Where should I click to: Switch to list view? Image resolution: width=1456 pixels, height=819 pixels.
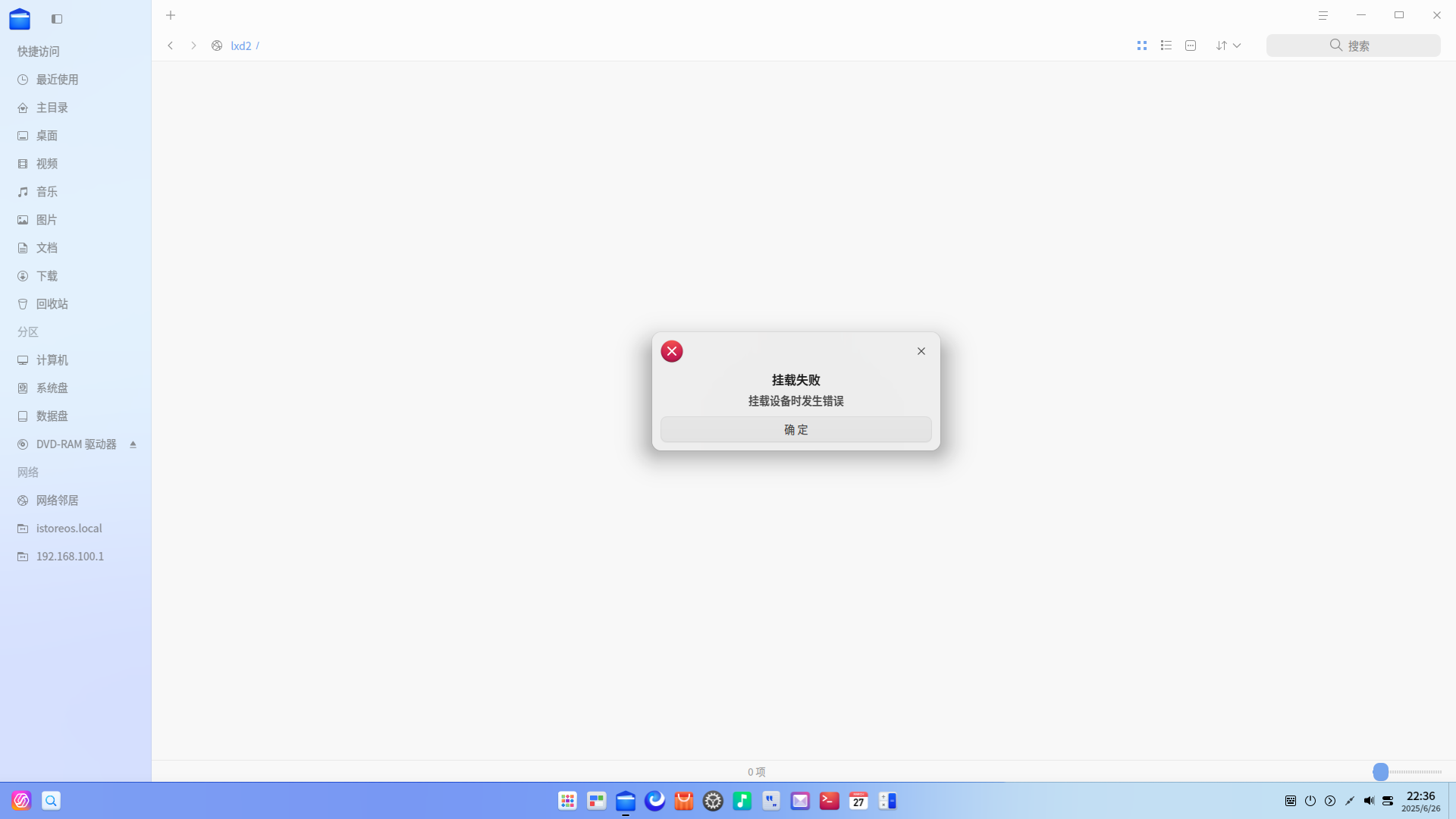tap(1166, 45)
